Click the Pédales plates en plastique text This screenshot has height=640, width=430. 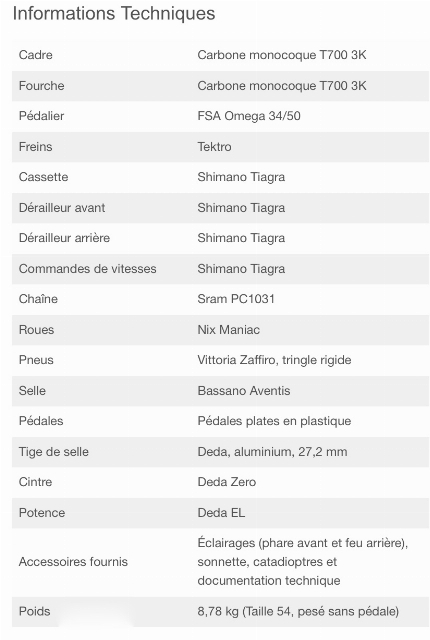click(x=274, y=421)
